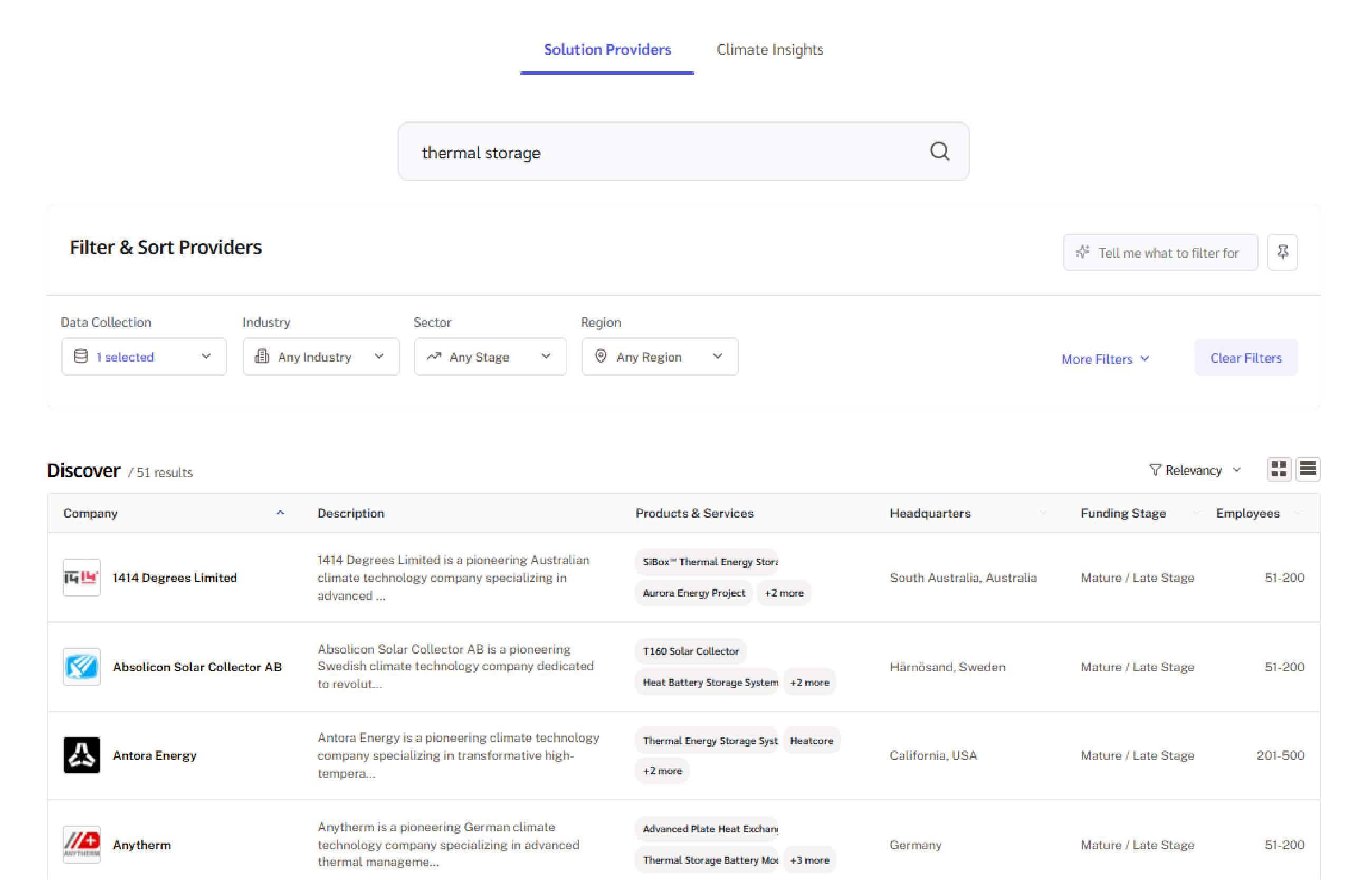The width and height of the screenshot is (1372, 880).
Task: Select the Solution Providers tab
Action: tap(607, 50)
